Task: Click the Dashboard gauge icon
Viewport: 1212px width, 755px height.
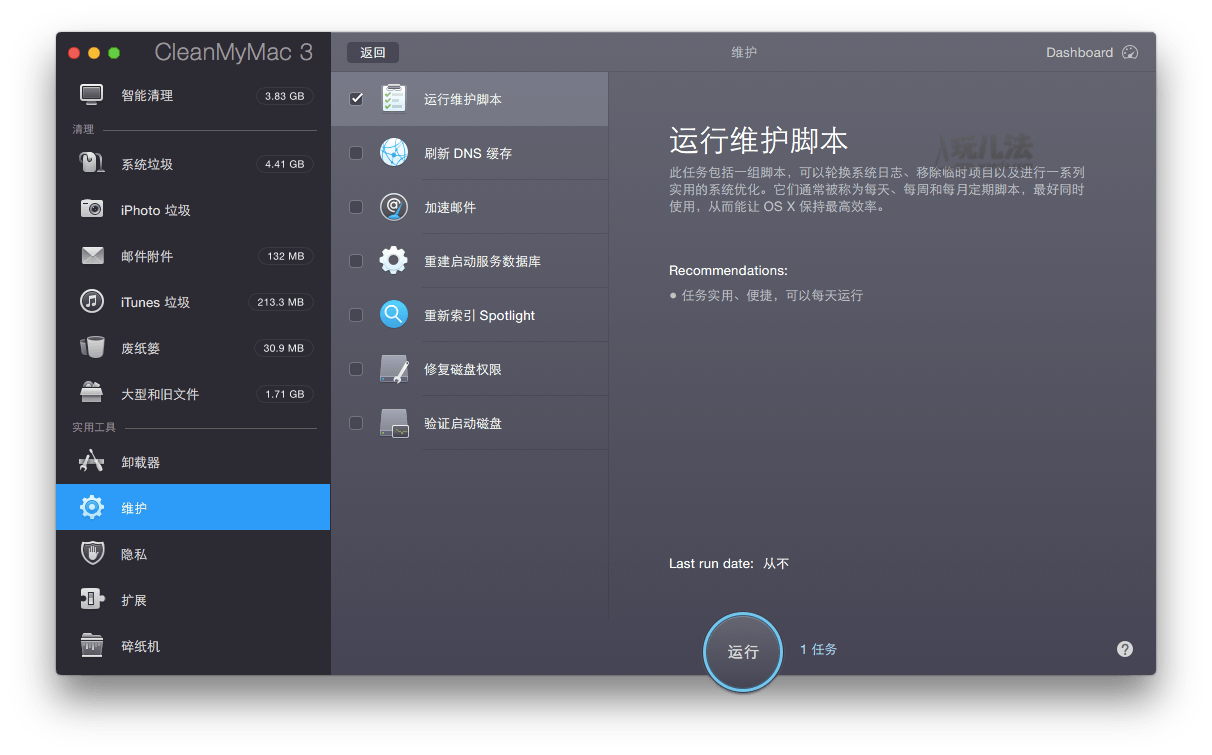Action: tap(1131, 52)
